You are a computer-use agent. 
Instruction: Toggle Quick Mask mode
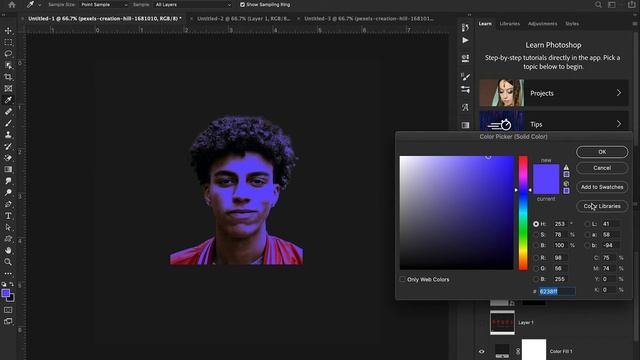click(x=8, y=310)
